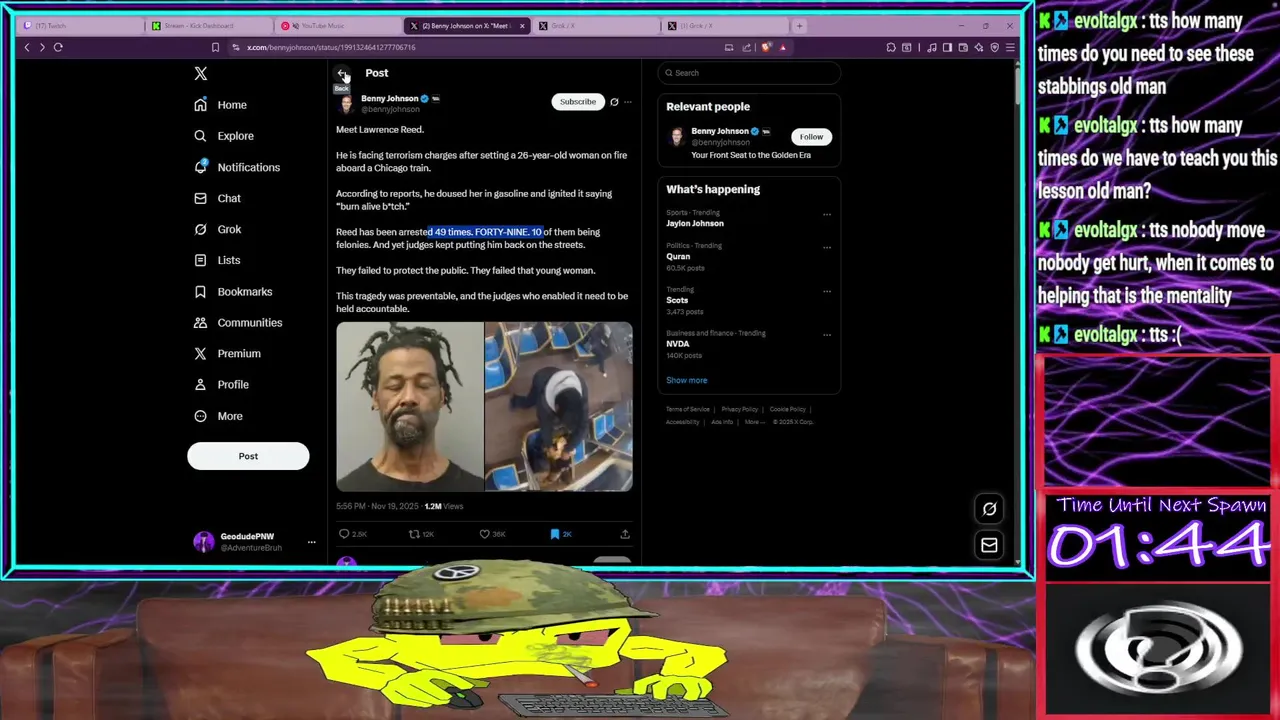Click the bookmark icon left of the URL
Image resolution: width=1280 pixels, height=720 pixels.
215,47
